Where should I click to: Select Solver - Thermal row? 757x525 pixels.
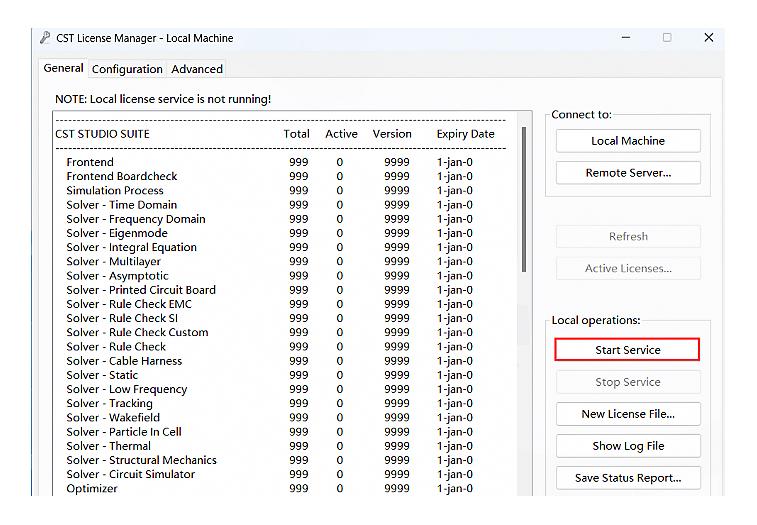(x=269, y=446)
